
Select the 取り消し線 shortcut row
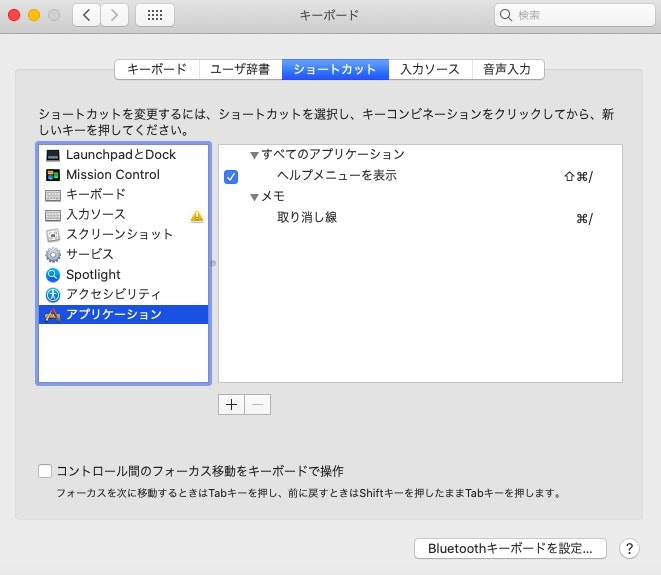point(420,218)
